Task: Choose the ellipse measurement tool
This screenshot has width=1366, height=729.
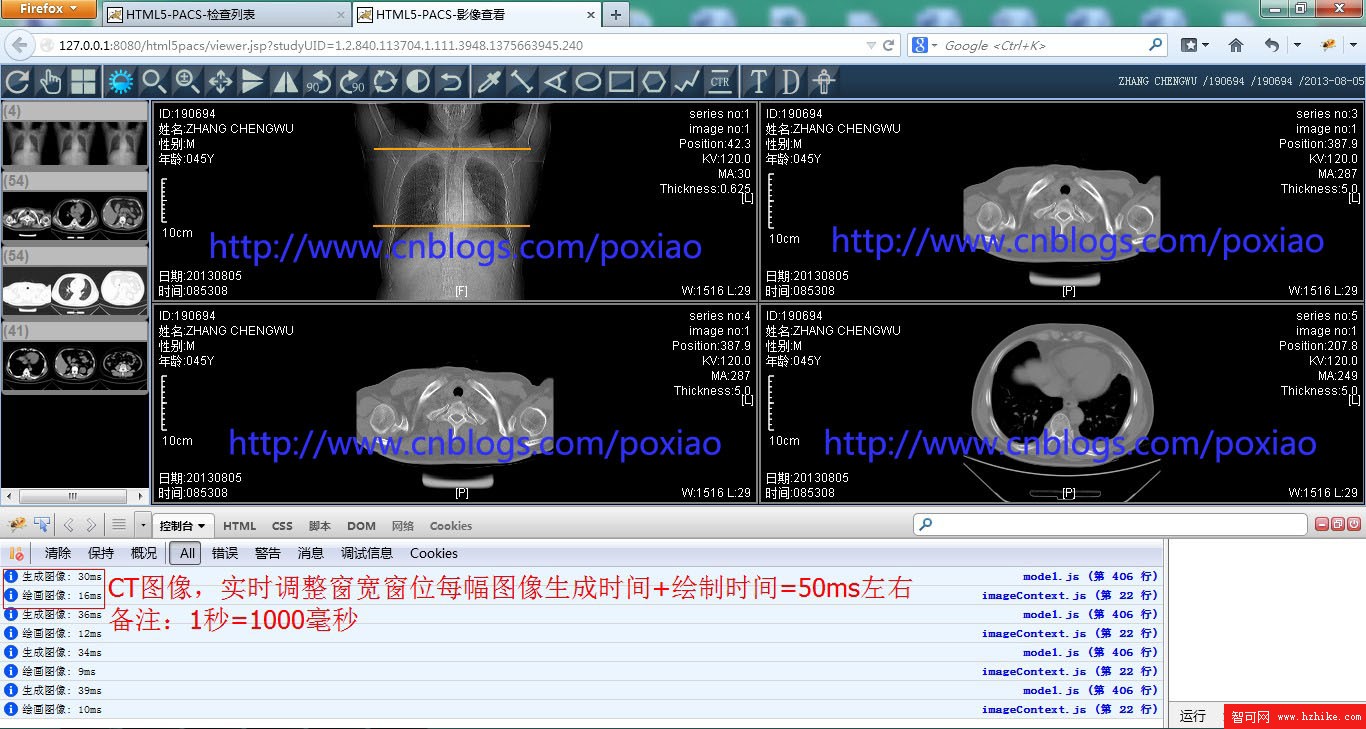Action: pyautogui.click(x=588, y=82)
